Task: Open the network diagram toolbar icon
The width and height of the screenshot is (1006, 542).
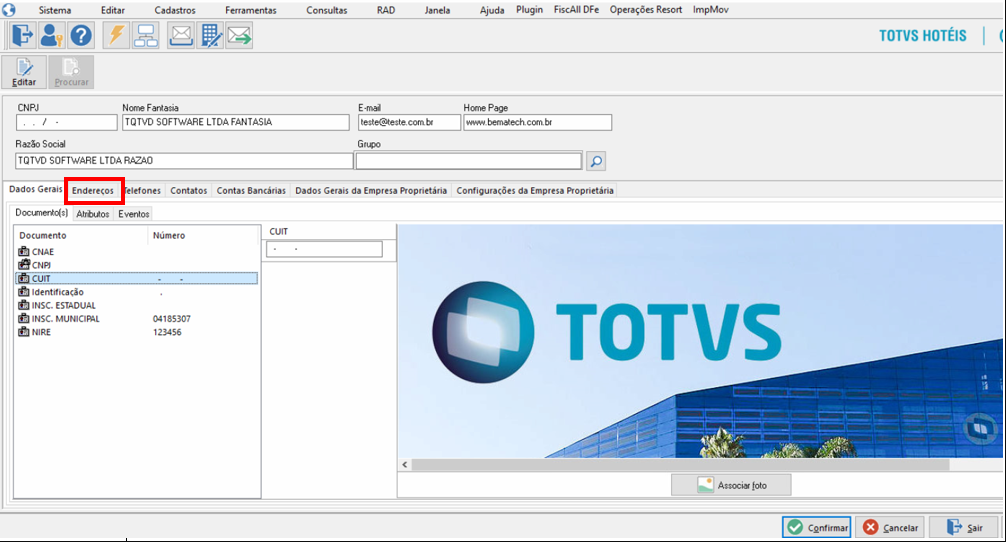Action: (146, 35)
